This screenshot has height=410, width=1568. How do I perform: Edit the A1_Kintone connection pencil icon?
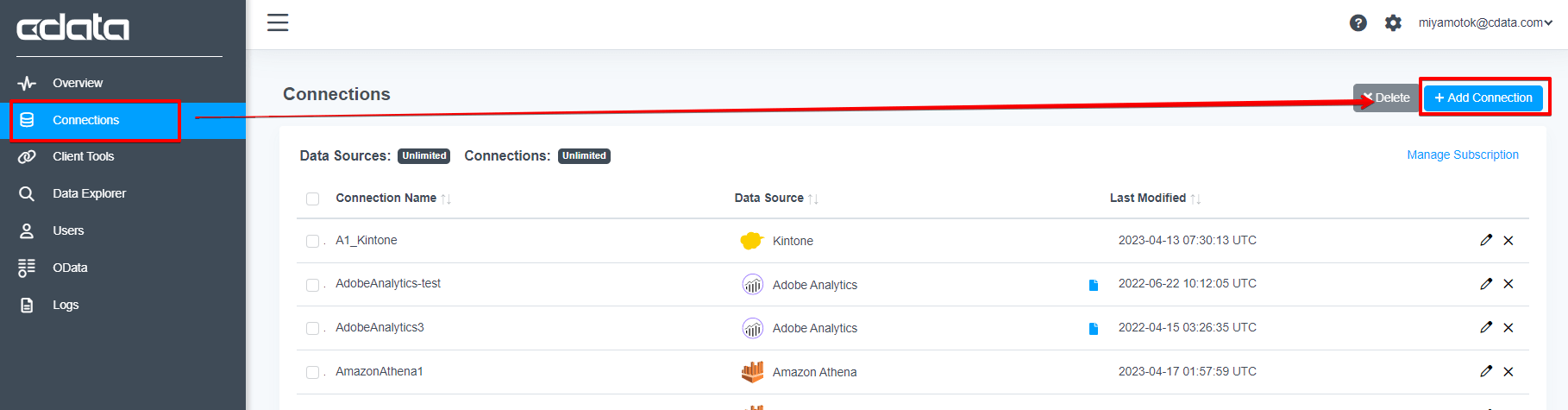click(1486, 240)
